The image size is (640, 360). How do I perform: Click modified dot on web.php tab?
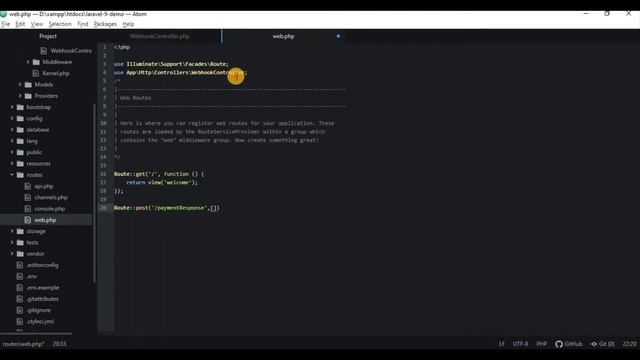click(x=338, y=36)
